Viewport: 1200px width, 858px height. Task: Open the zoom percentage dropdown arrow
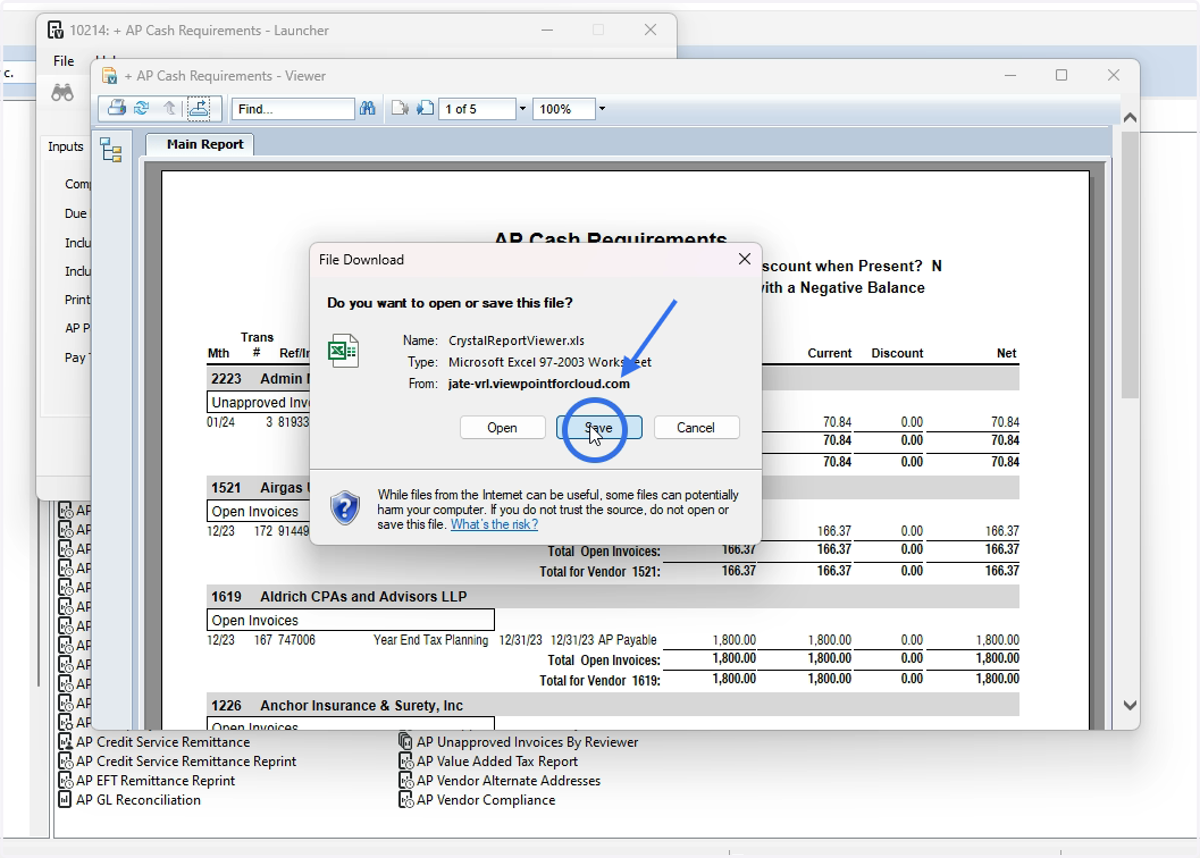(602, 108)
